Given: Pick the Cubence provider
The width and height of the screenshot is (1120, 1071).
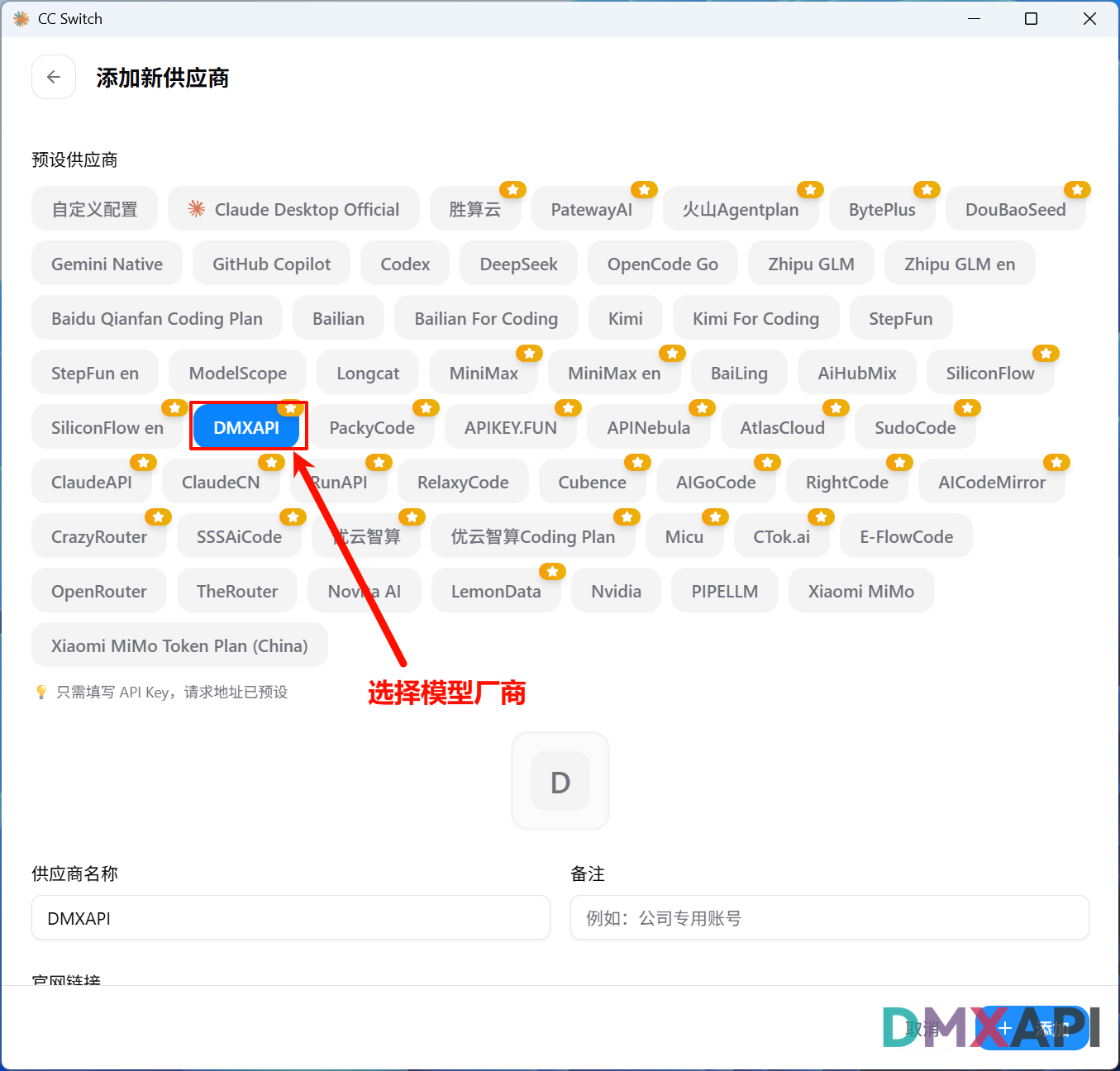Looking at the screenshot, I should [593, 482].
